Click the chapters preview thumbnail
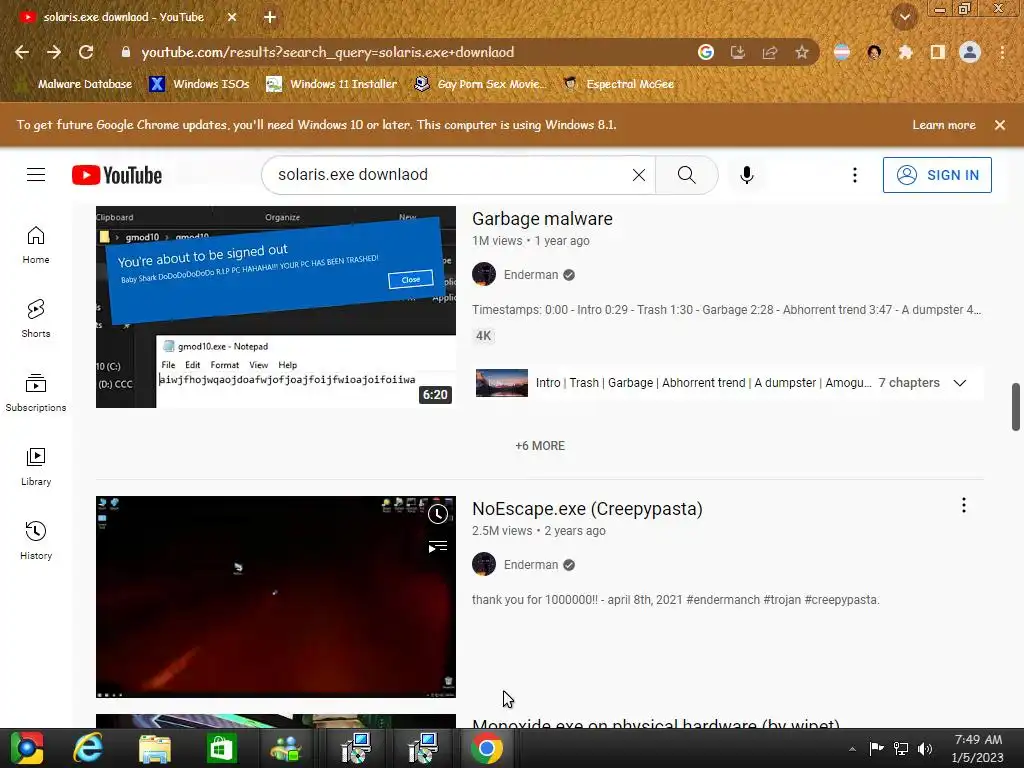Image resolution: width=1024 pixels, height=768 pixels. tap(502, 383)
